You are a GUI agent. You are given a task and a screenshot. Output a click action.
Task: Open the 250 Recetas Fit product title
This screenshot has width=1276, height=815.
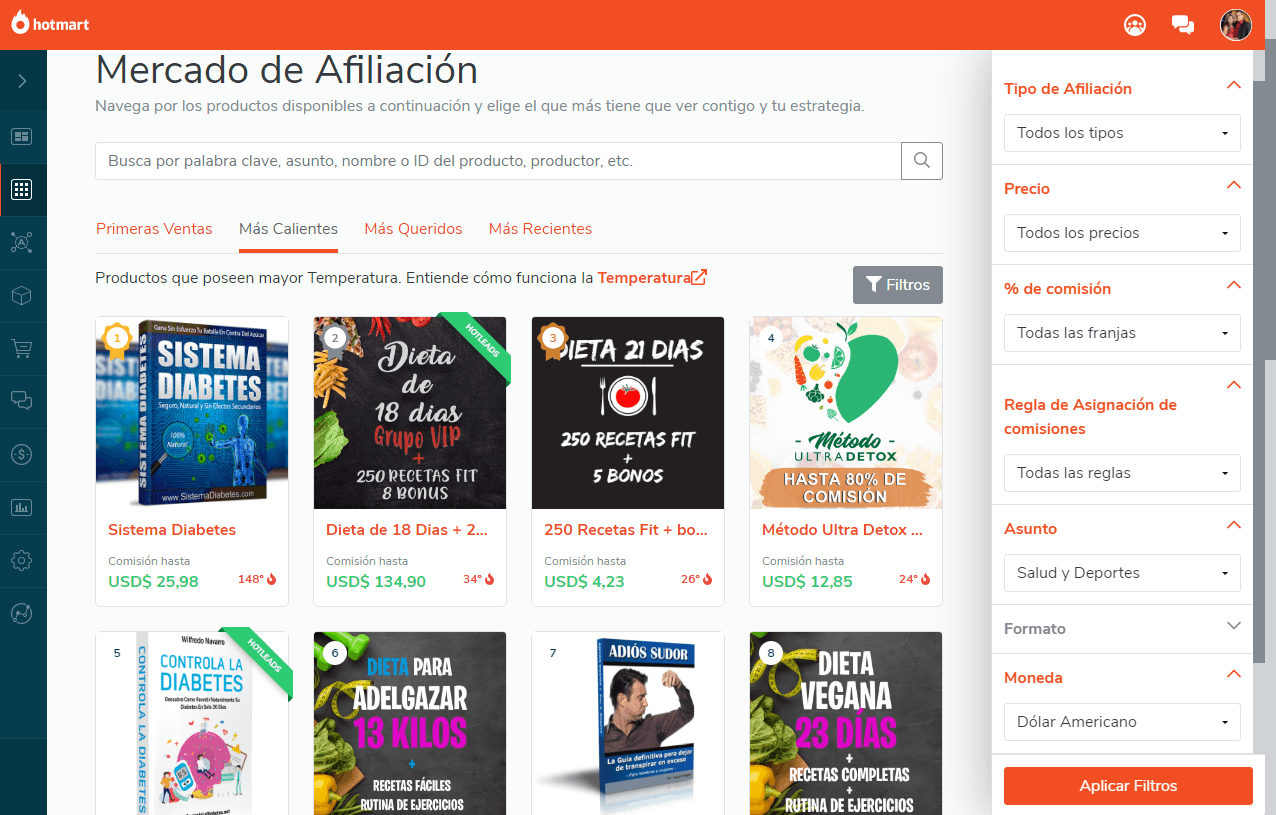tap(625, 530)
